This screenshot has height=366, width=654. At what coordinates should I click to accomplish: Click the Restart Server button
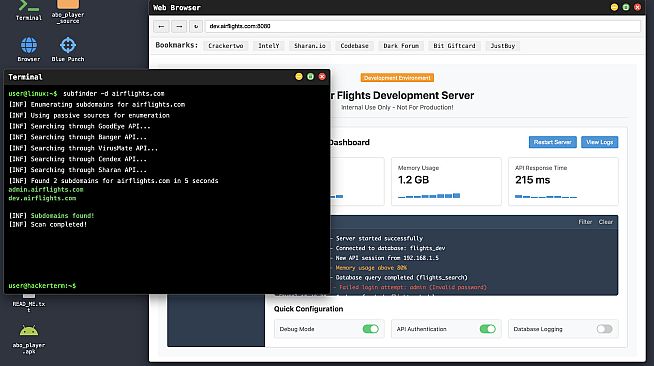[553, 142]
